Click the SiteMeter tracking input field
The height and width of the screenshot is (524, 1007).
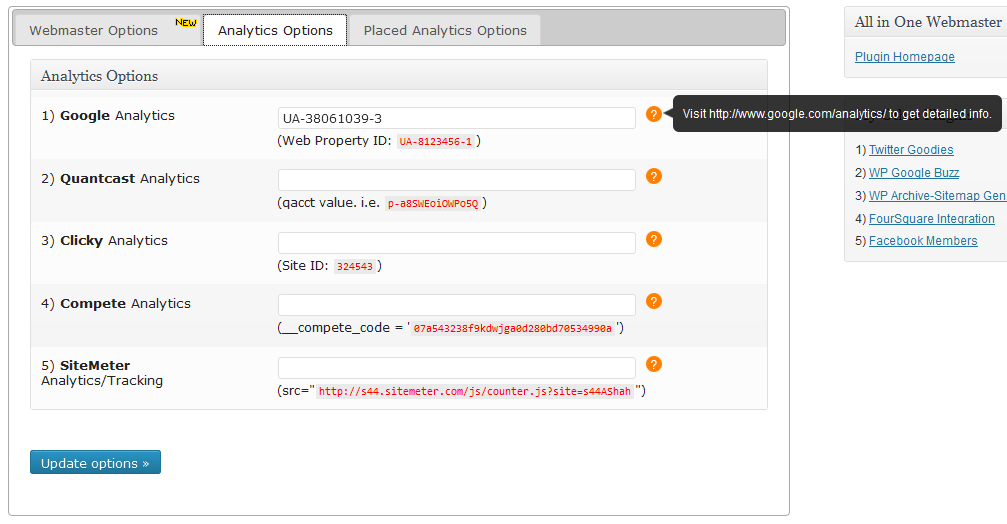click(x=457, y=368)
